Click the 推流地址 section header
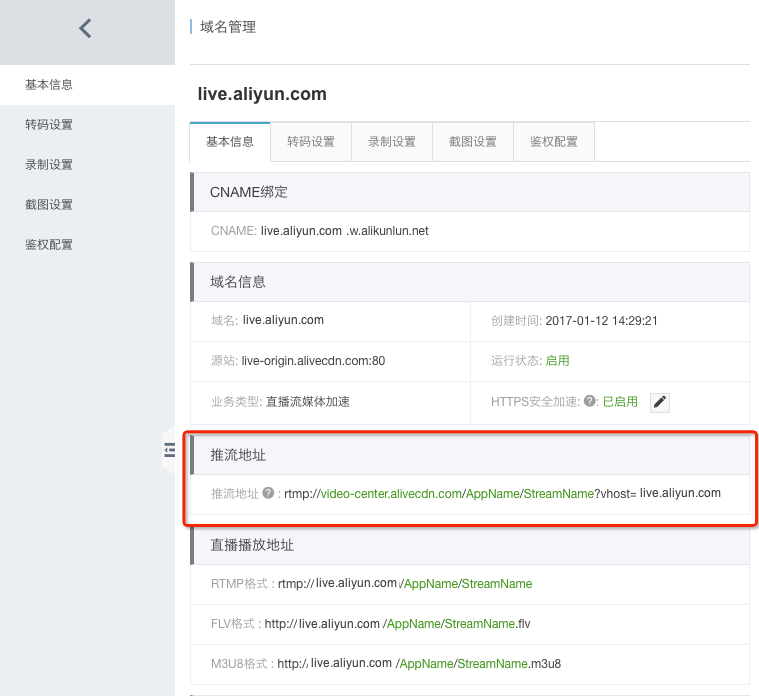Image resolution: width=759 pixels, height=696 pixels. tap(470, 455)
